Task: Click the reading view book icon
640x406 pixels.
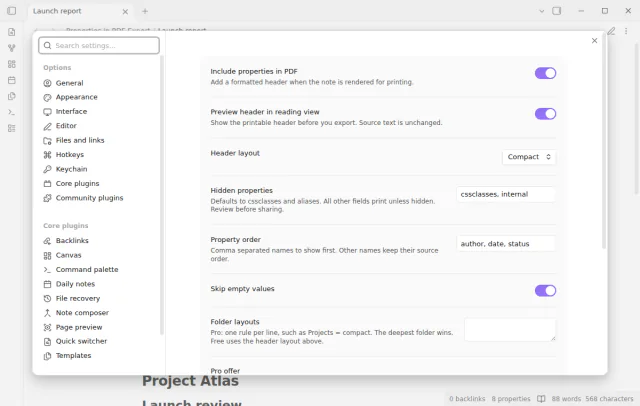Action: [x=541, y=399]
